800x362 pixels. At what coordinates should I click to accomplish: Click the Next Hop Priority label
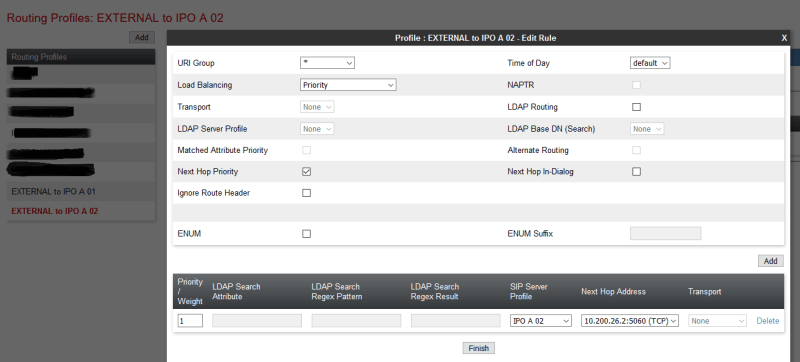(208, 172)
